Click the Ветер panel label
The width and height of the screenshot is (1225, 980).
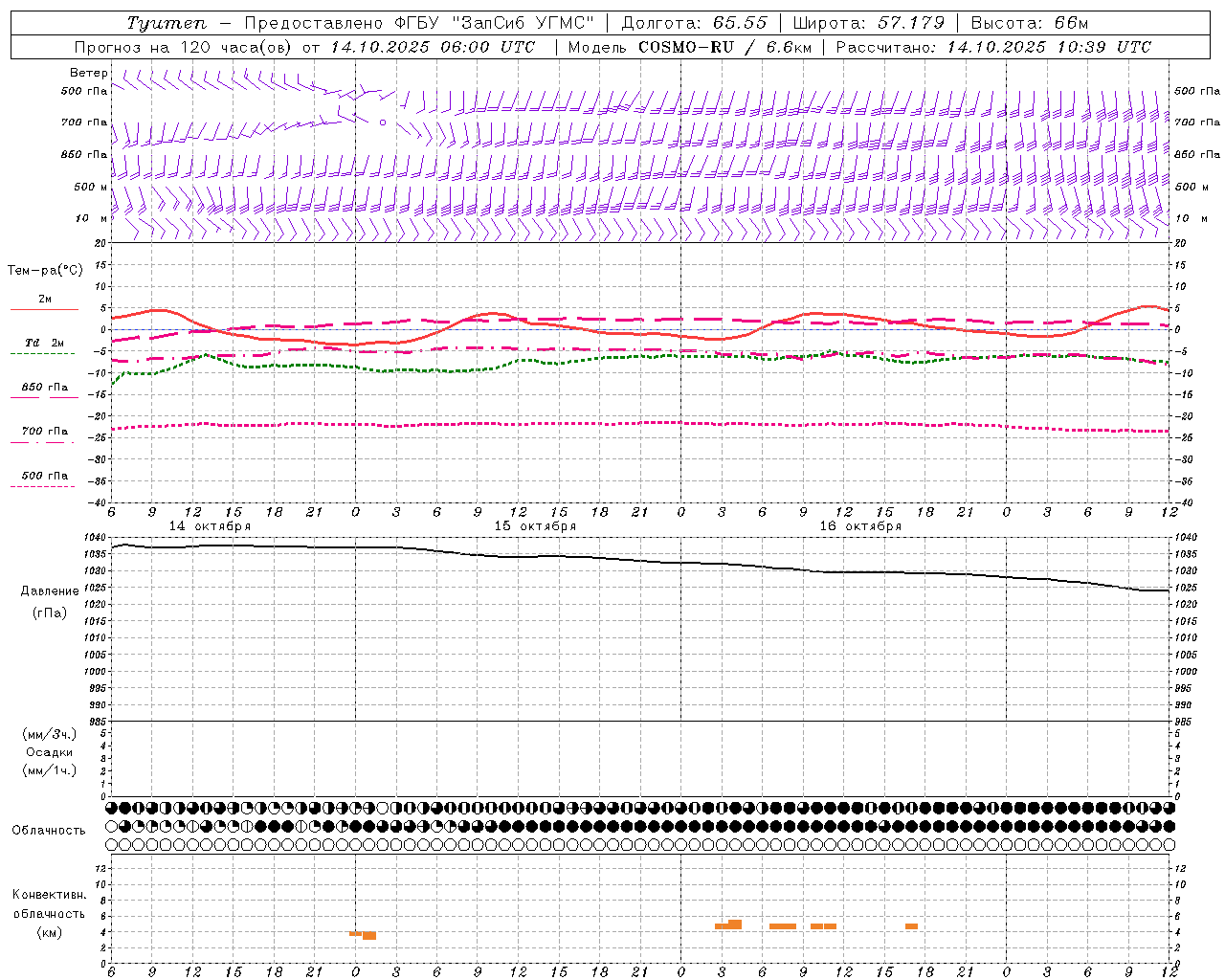[88, 73]
